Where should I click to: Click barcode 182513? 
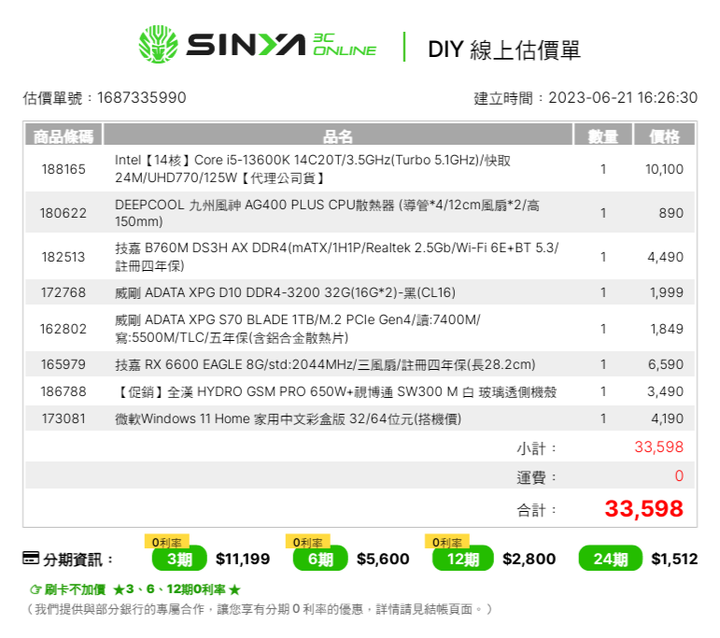63,257
